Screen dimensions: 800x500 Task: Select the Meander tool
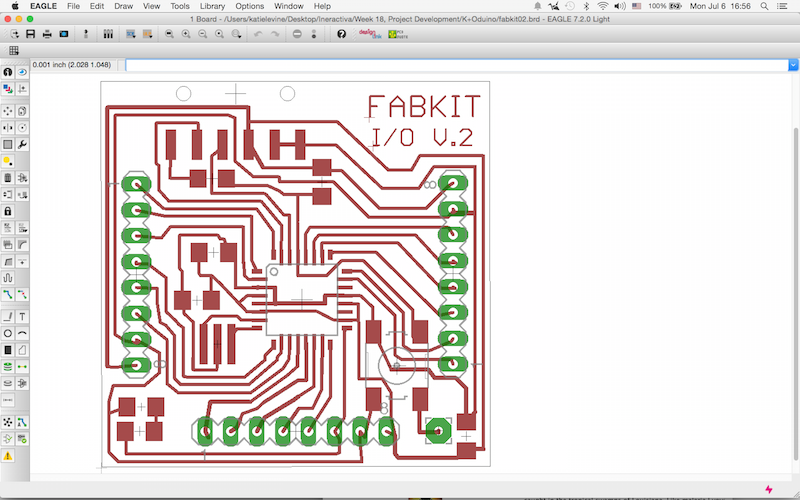coord(8,278)
